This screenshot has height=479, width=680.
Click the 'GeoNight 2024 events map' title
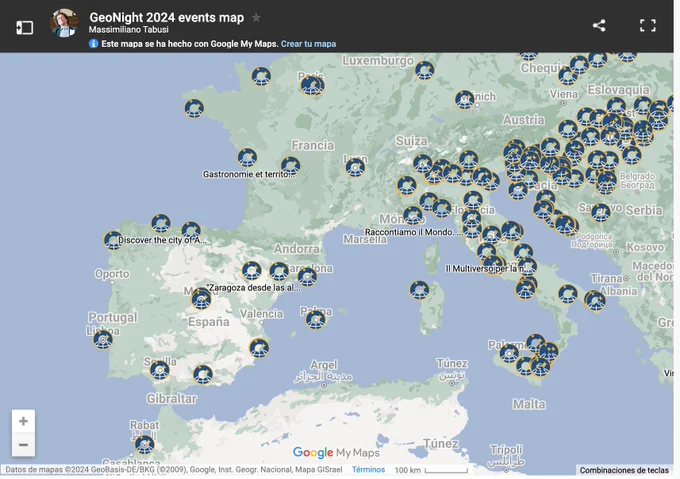pos(167,17)
